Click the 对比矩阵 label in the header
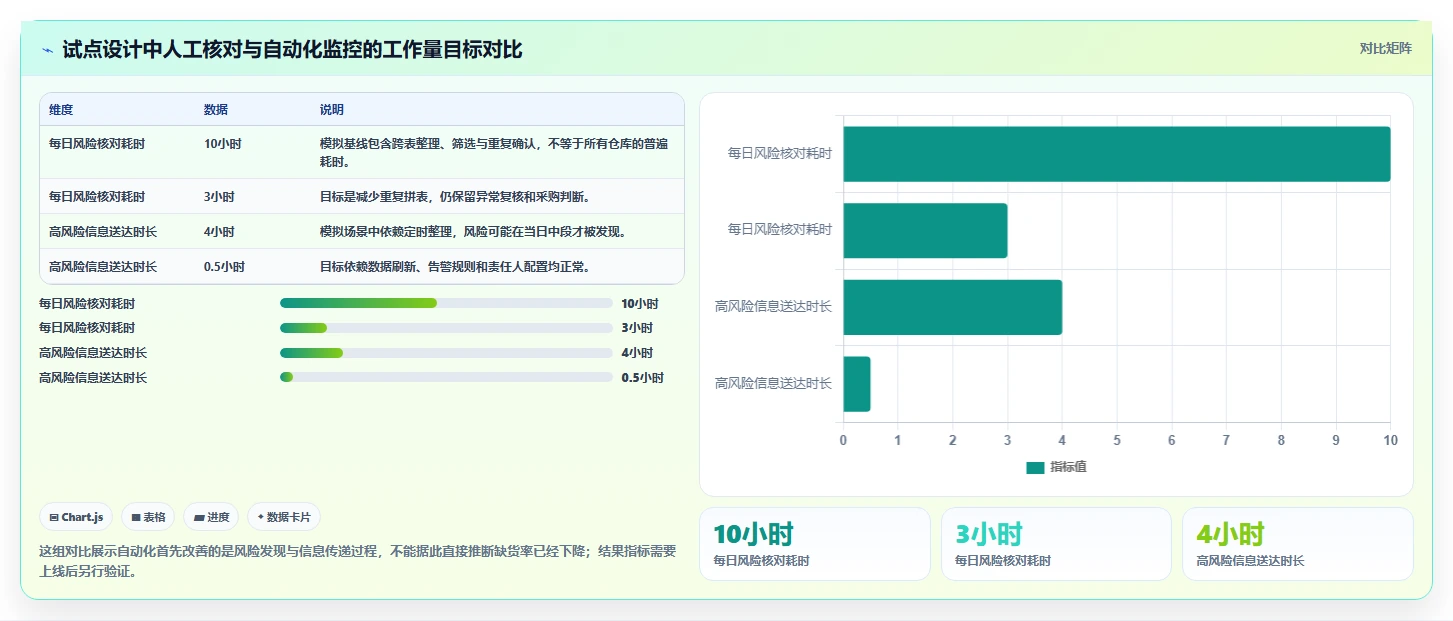Image resolution: width=1453 pixels, height=621 pixels. coord(1385,48)
